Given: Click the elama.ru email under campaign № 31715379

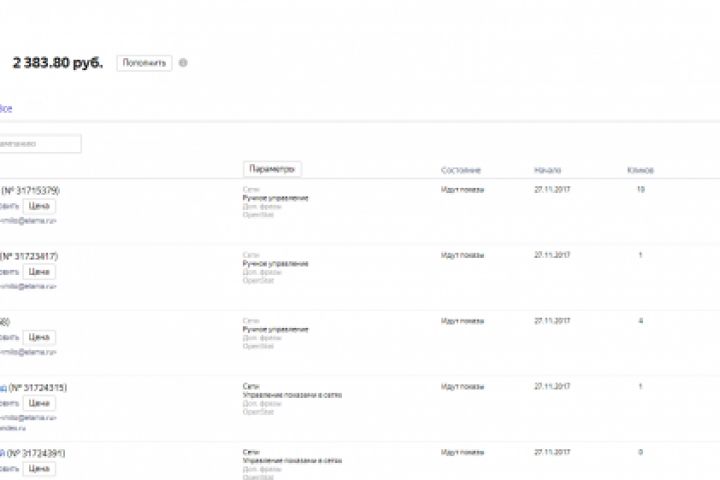Looking at the screenshot, I should [x=28, y=221].
